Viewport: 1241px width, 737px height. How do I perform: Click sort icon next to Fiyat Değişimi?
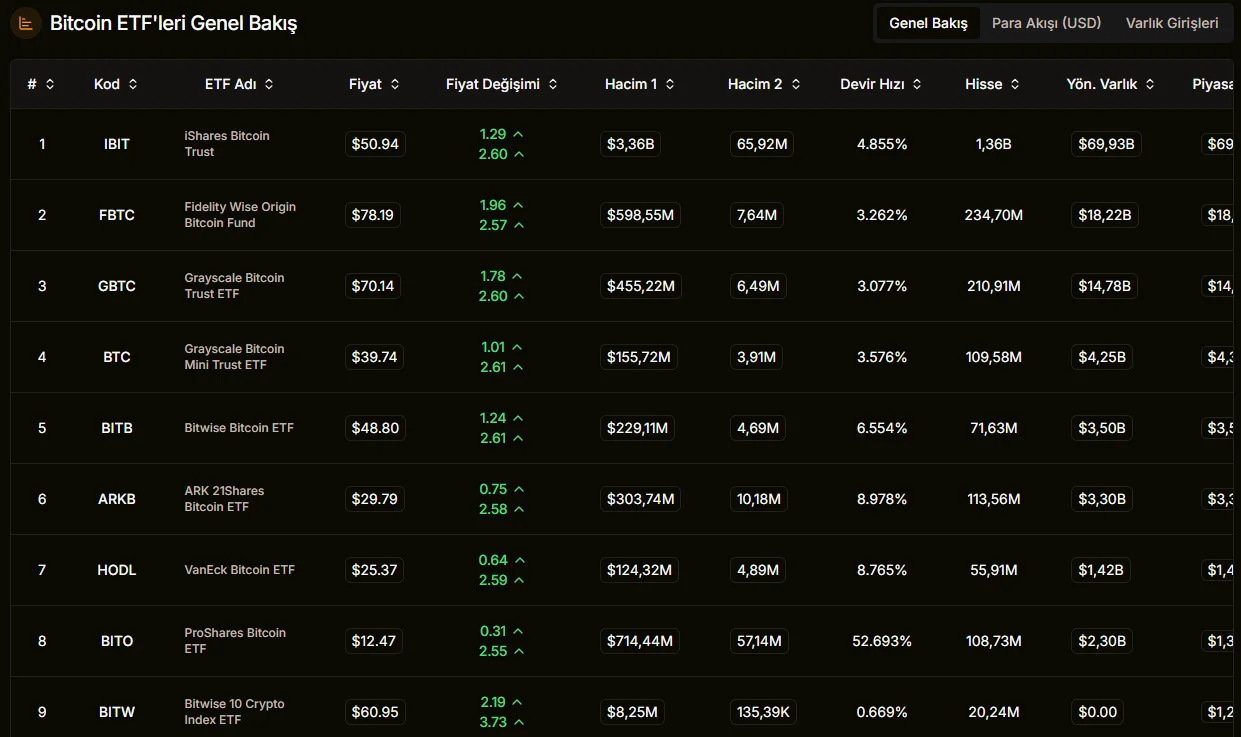click(553, 85)
